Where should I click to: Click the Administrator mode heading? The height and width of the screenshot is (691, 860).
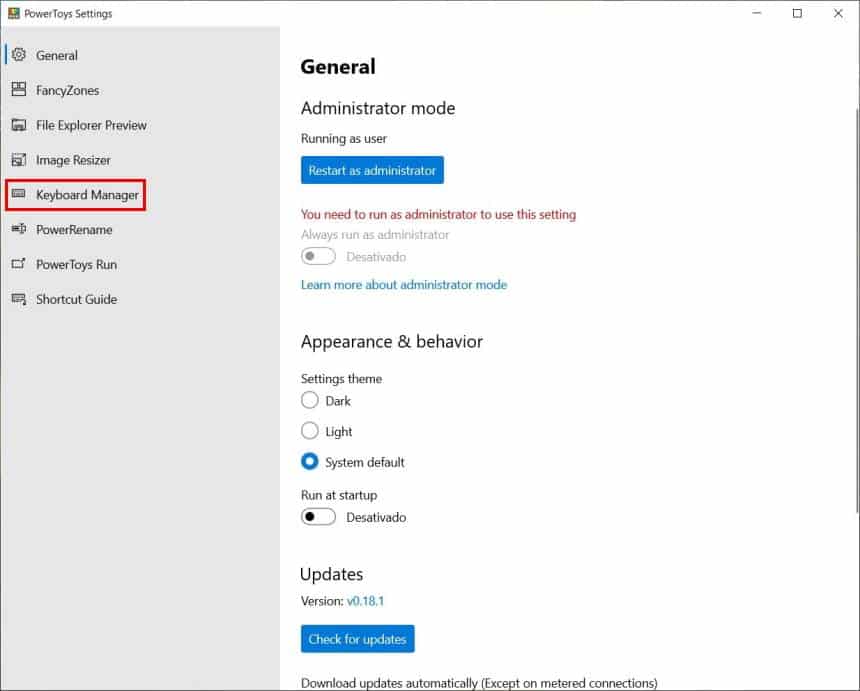378,108
